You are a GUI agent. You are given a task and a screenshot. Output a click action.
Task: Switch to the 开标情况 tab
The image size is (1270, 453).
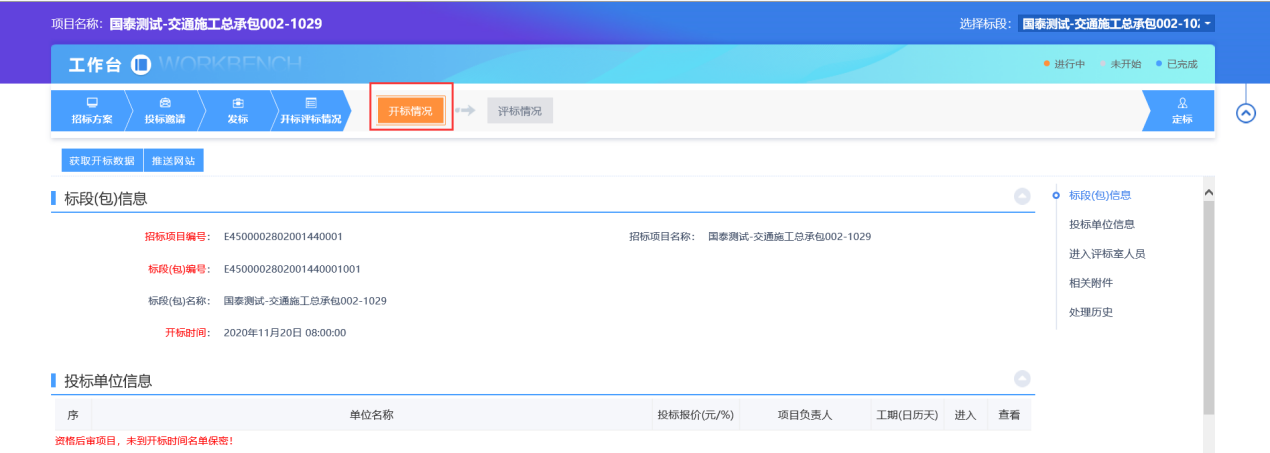click(410, 111)
